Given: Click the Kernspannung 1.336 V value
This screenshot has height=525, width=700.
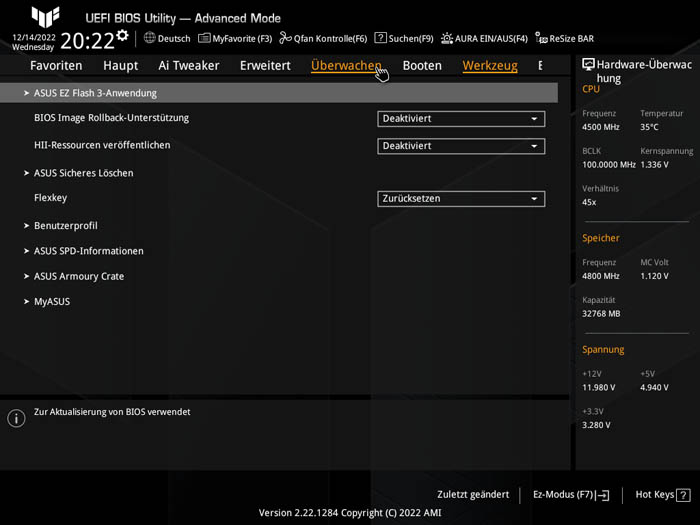Looking at the screenshot, I should [x=654, y=165].
